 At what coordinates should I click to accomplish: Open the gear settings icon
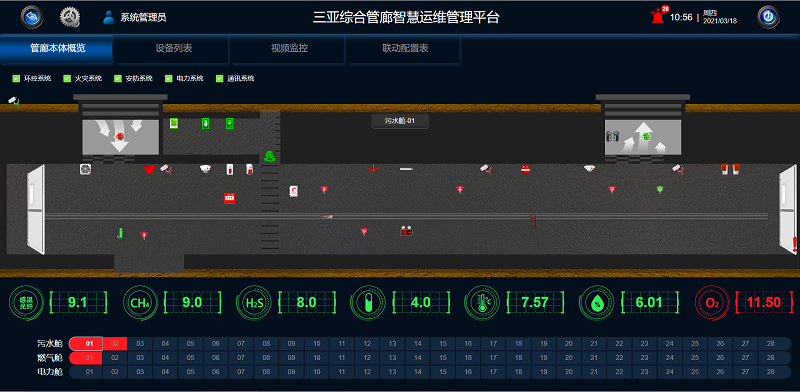click(70, 17)
